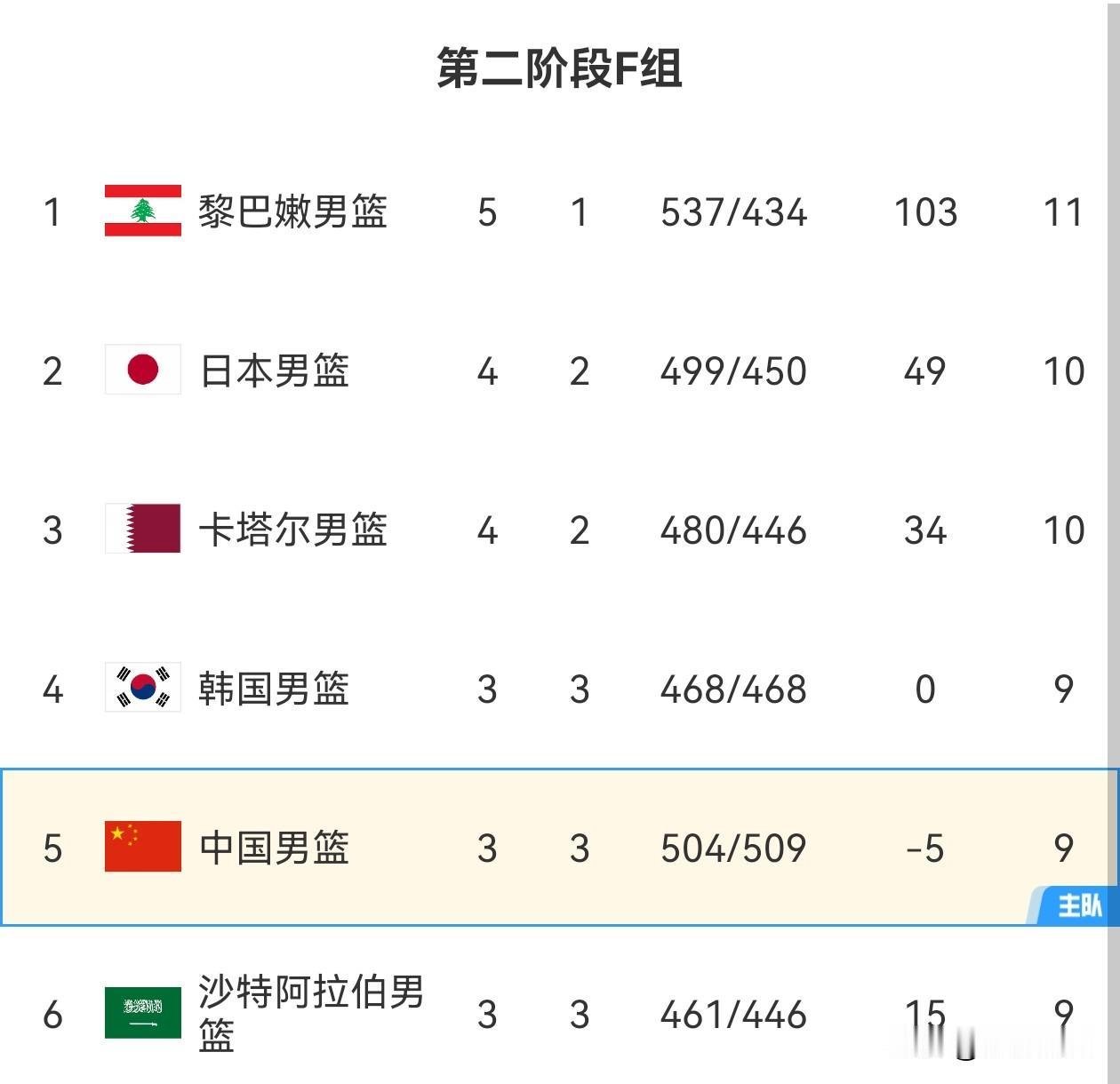Viewport: 1120px width, 1084px height.
Task: Tap China's 504/509 points score
Action: [x=733, y=849]
